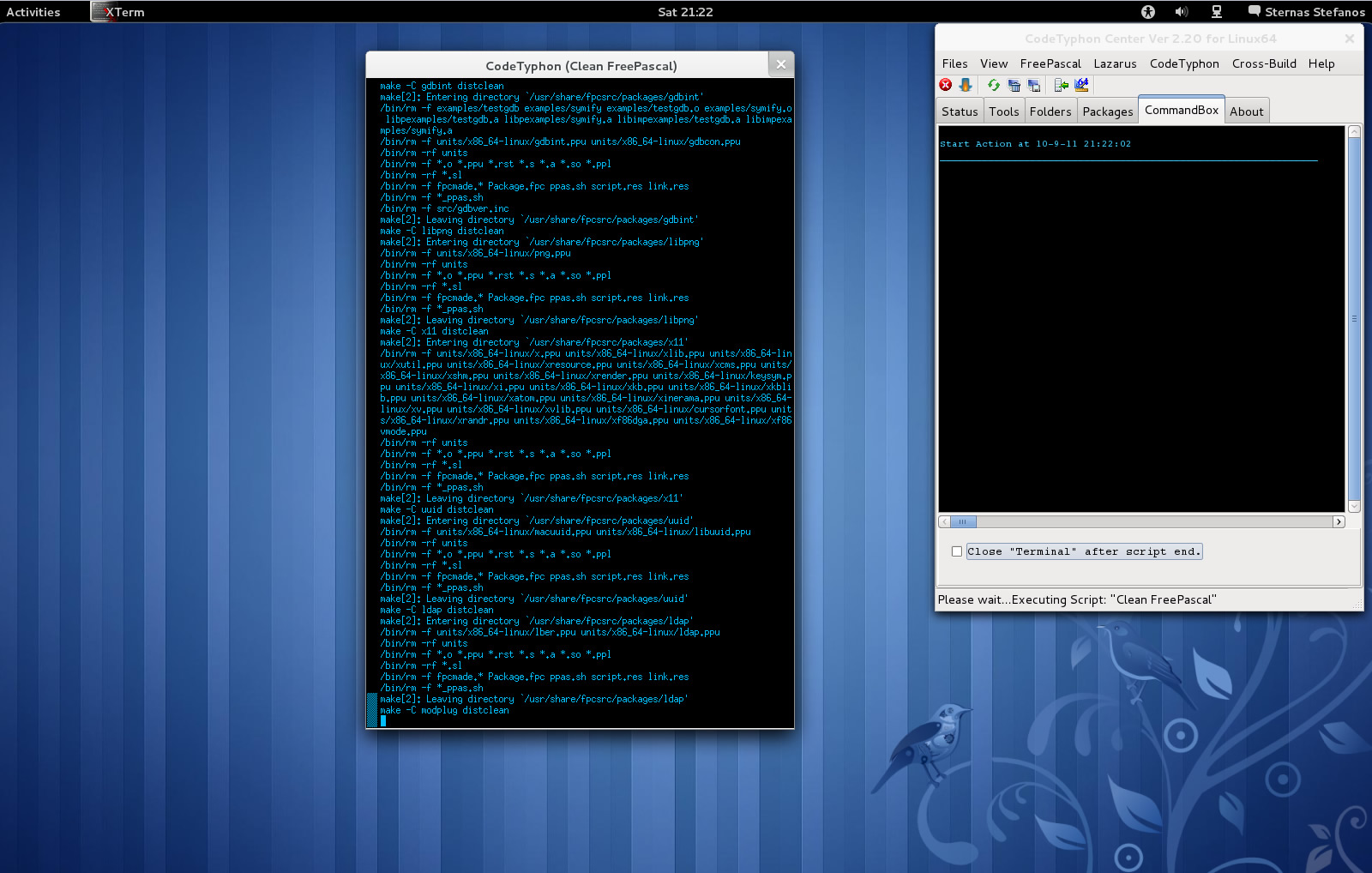This screenshot has height=873, width=1372.
Task: Click the CommandBox scrollbar up arrow
Action: coord(1354,131)
